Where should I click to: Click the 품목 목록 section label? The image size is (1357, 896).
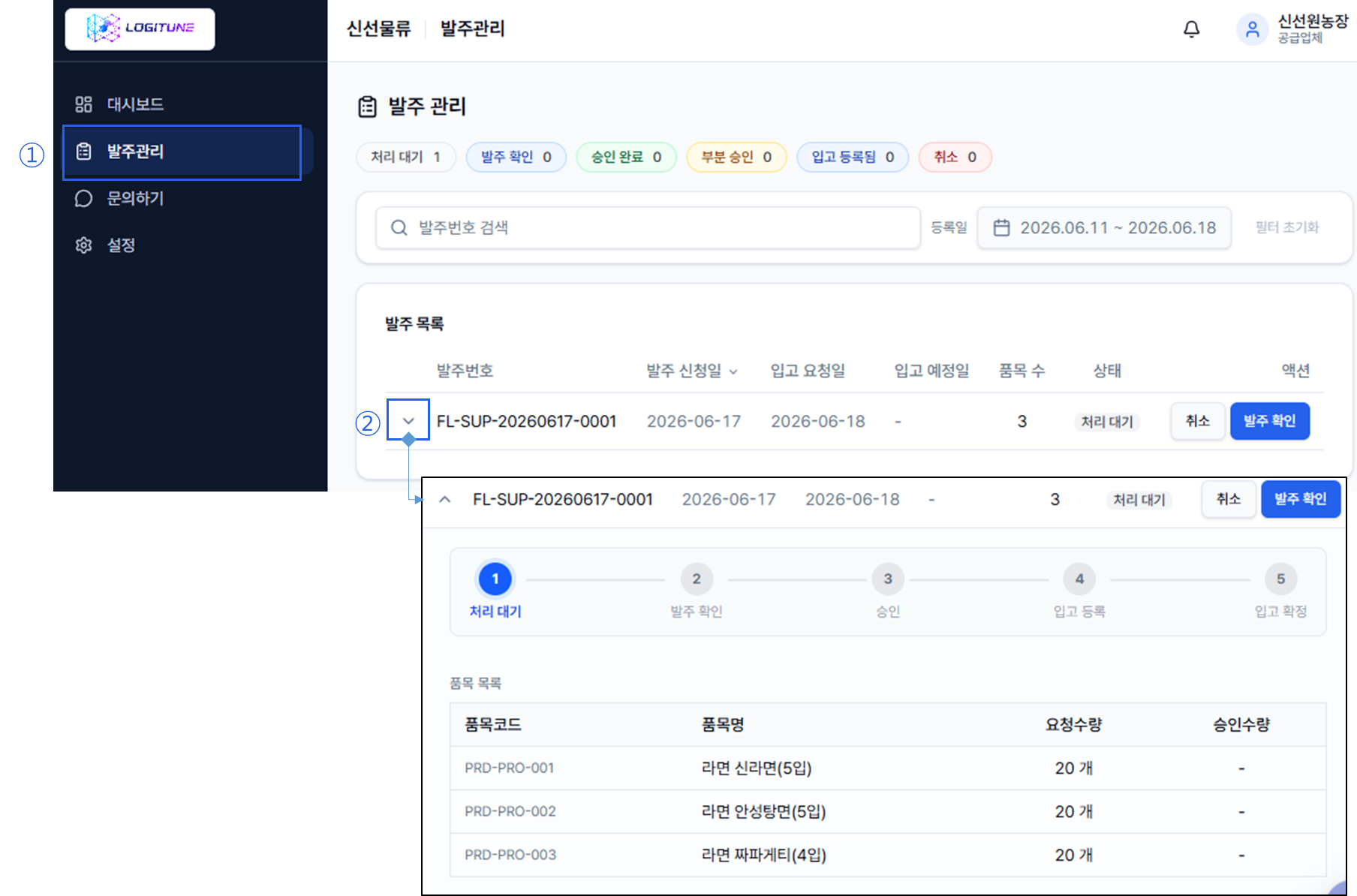click(475, 683)
